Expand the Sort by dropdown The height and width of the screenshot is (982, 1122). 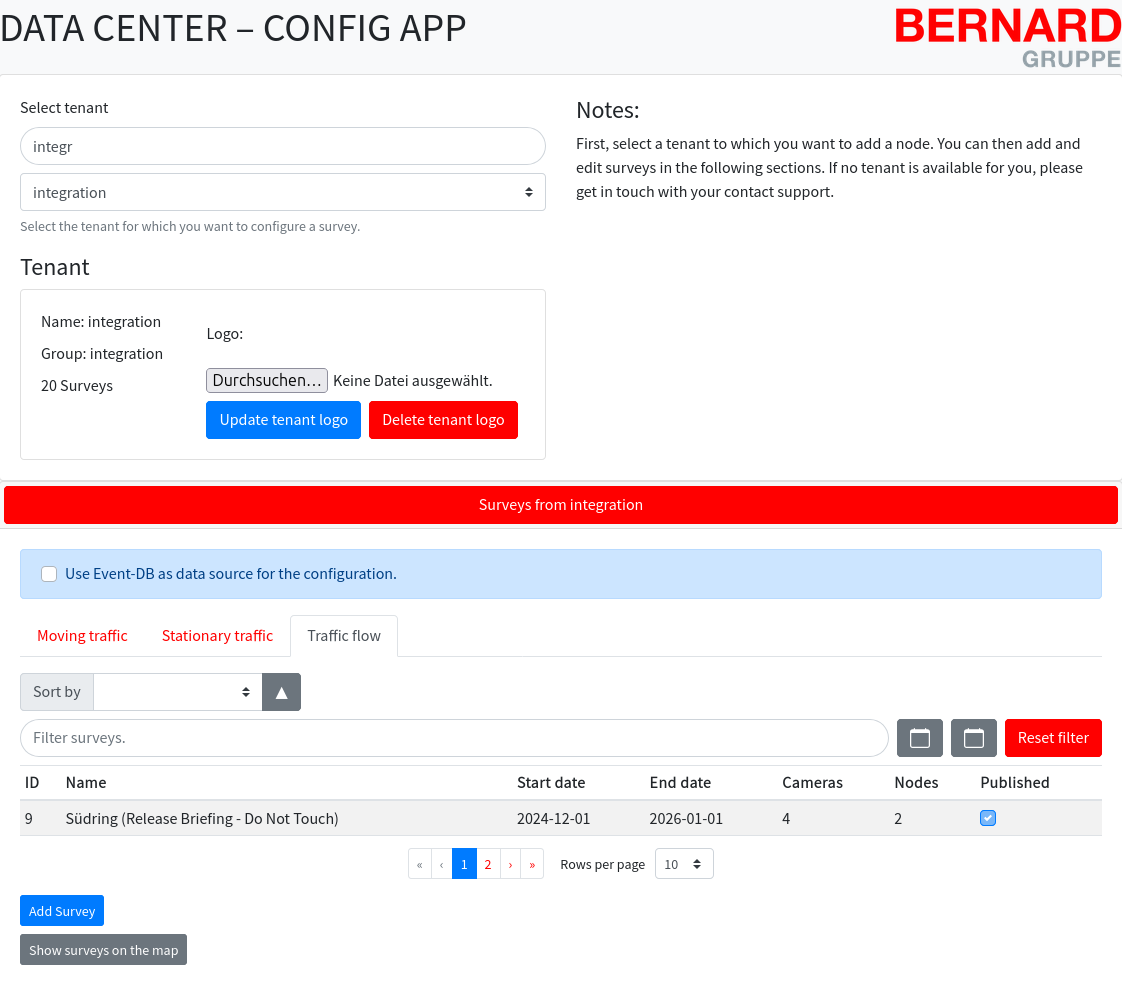coord(177,692)
